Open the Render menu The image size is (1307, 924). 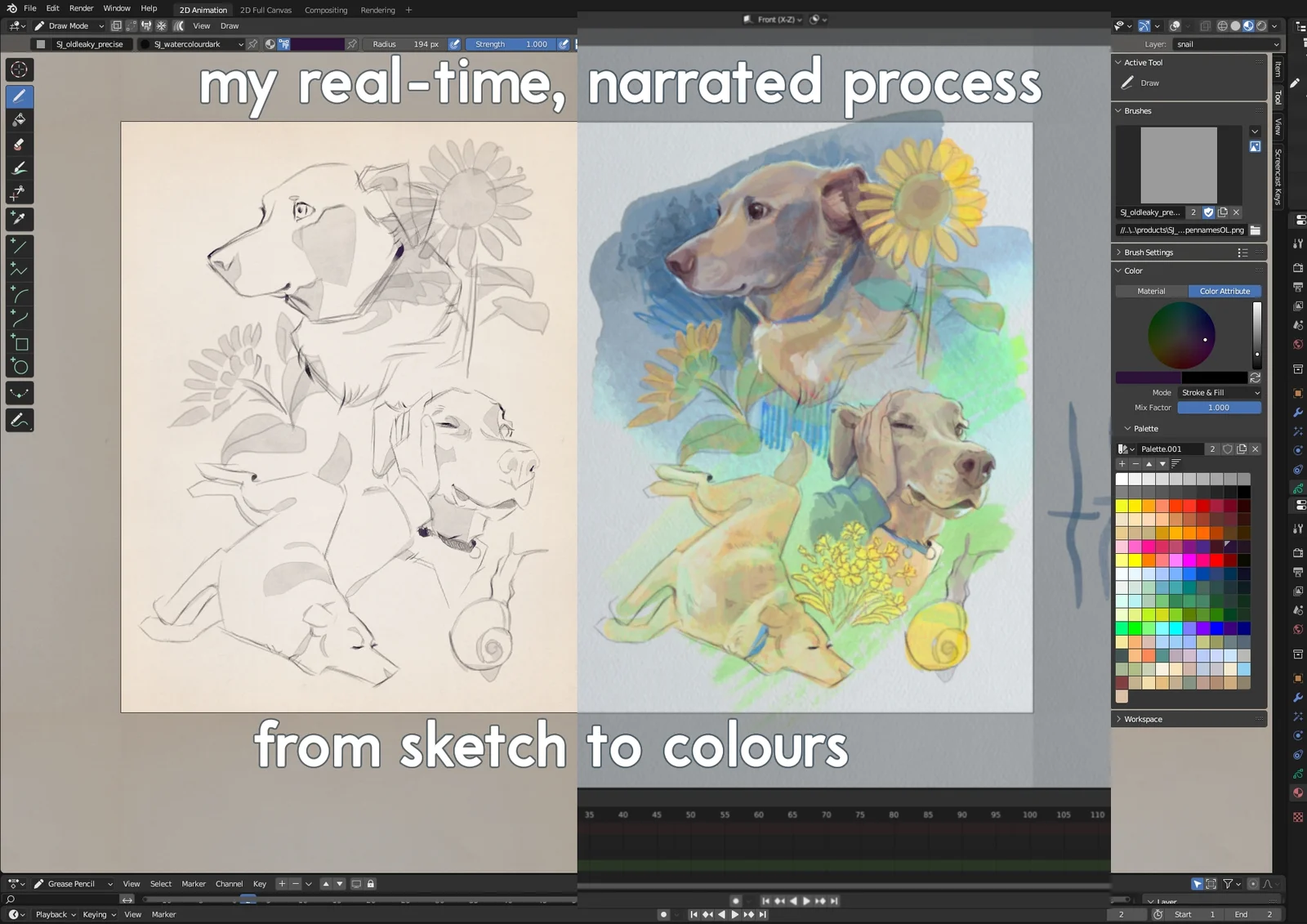[81, 8]
